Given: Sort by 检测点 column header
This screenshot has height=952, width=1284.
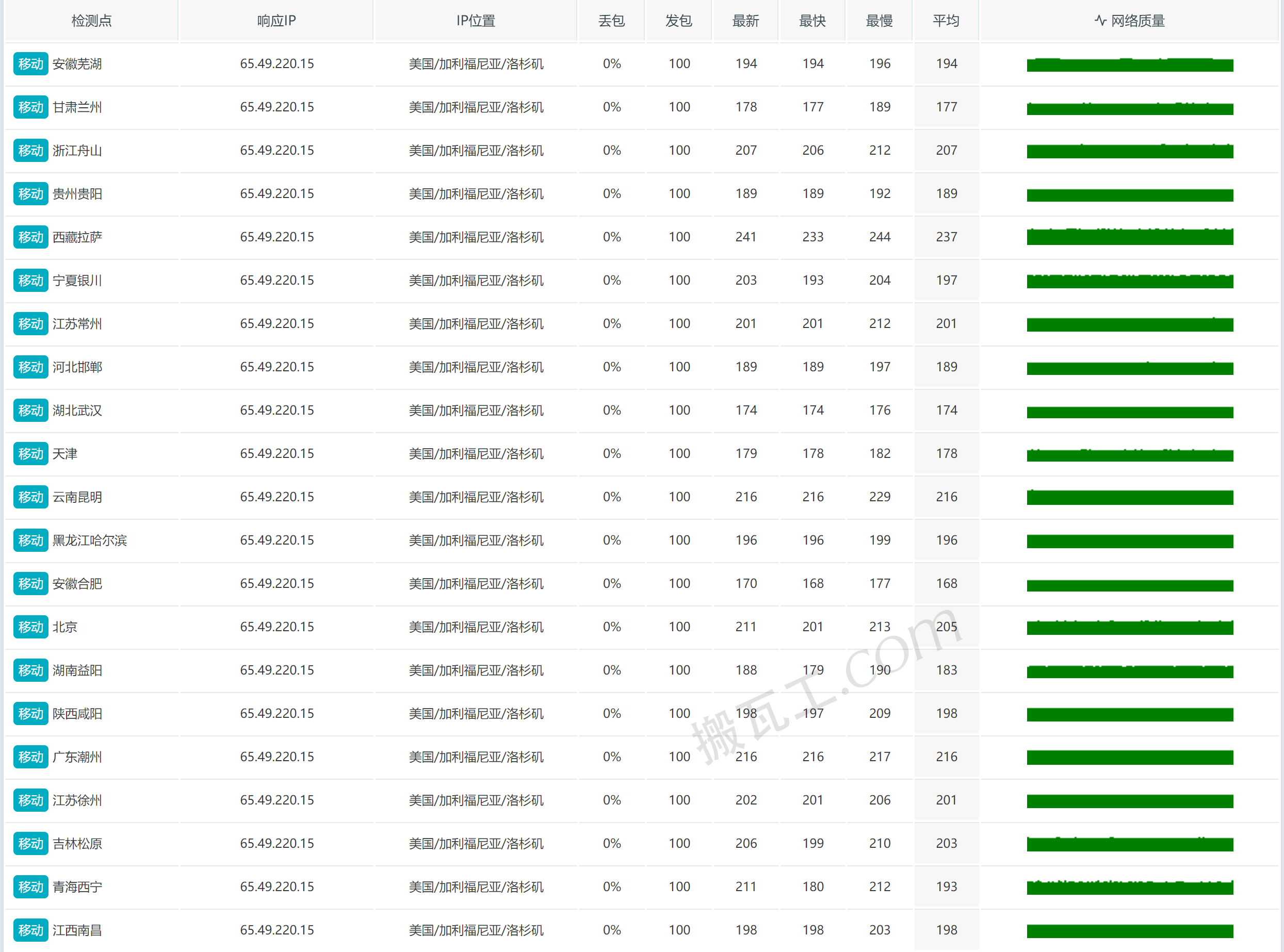Looking at the screenshot, I should click(92, 21).
